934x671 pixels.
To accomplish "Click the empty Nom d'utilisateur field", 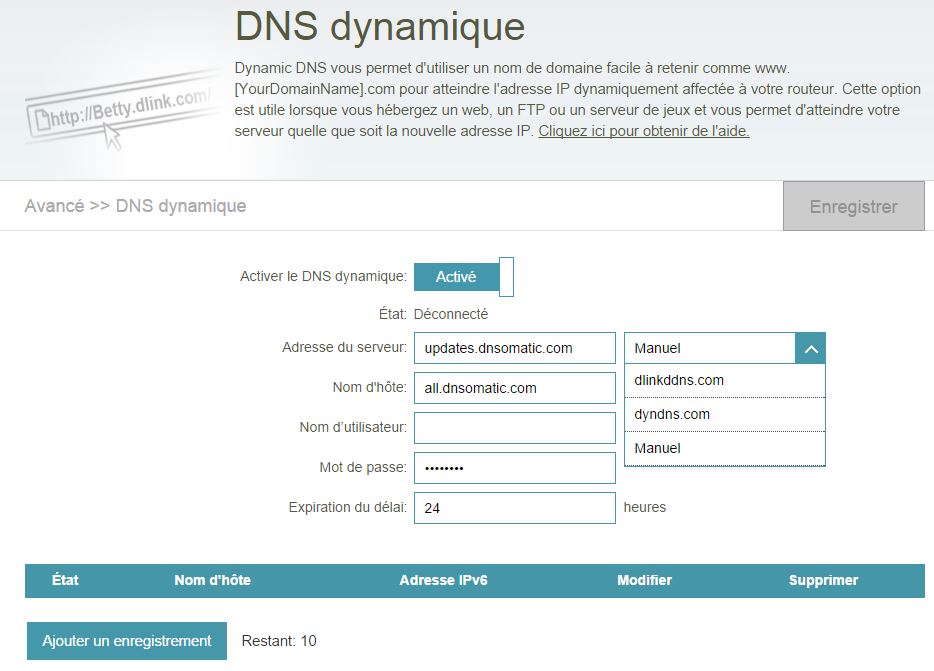I will click(x=514, y=428).
